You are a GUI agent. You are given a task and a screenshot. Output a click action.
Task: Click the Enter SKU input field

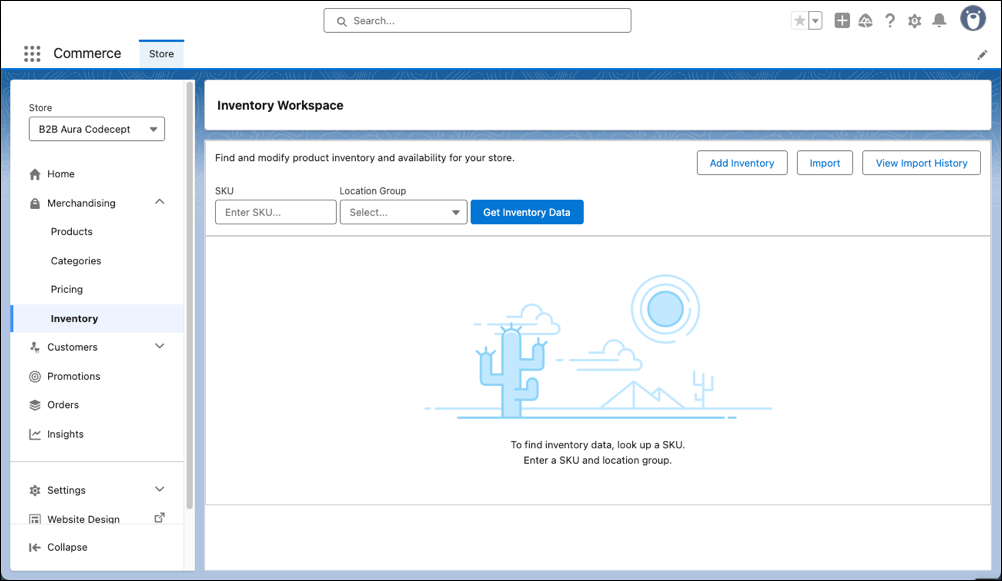point(275,212)
